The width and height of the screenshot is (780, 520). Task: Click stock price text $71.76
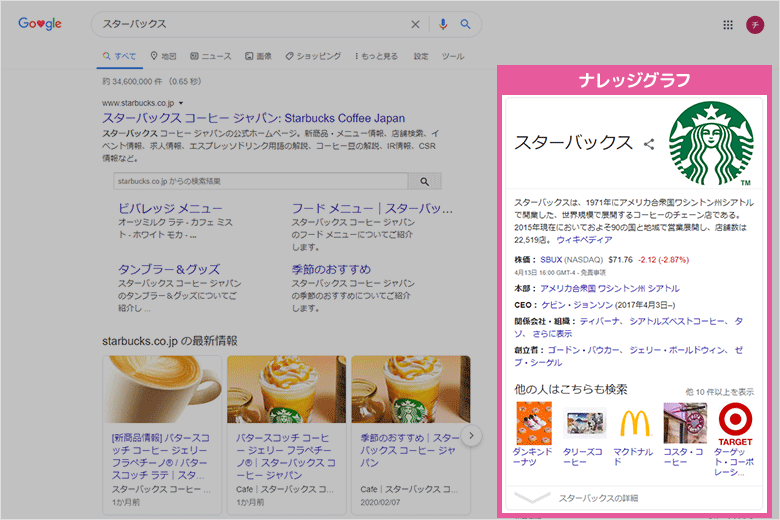tap(620, 259)
